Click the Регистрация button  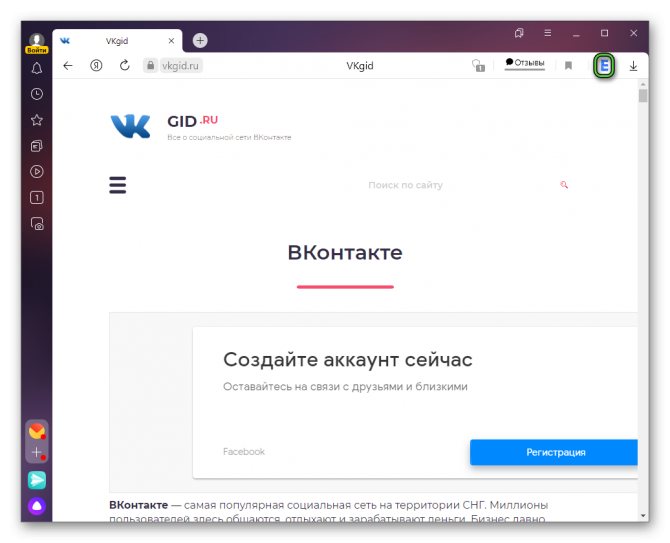(x=554, y=452)
